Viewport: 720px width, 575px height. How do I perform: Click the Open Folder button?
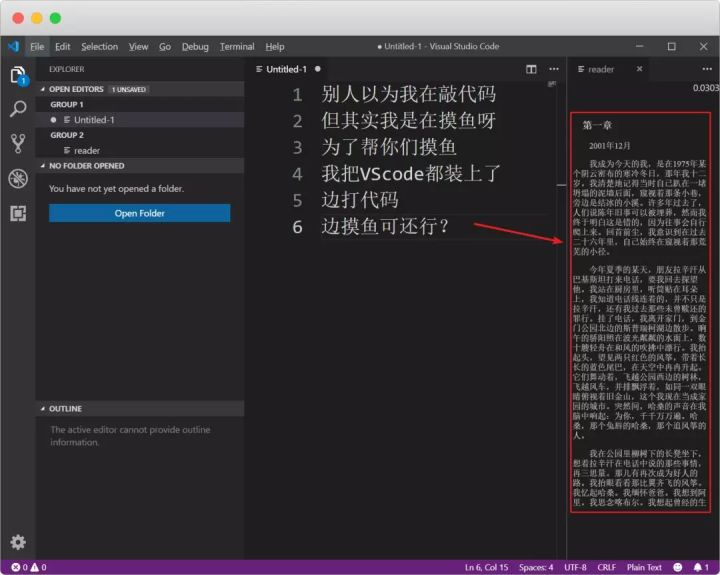pyautogui.click(x=140, y=213)
